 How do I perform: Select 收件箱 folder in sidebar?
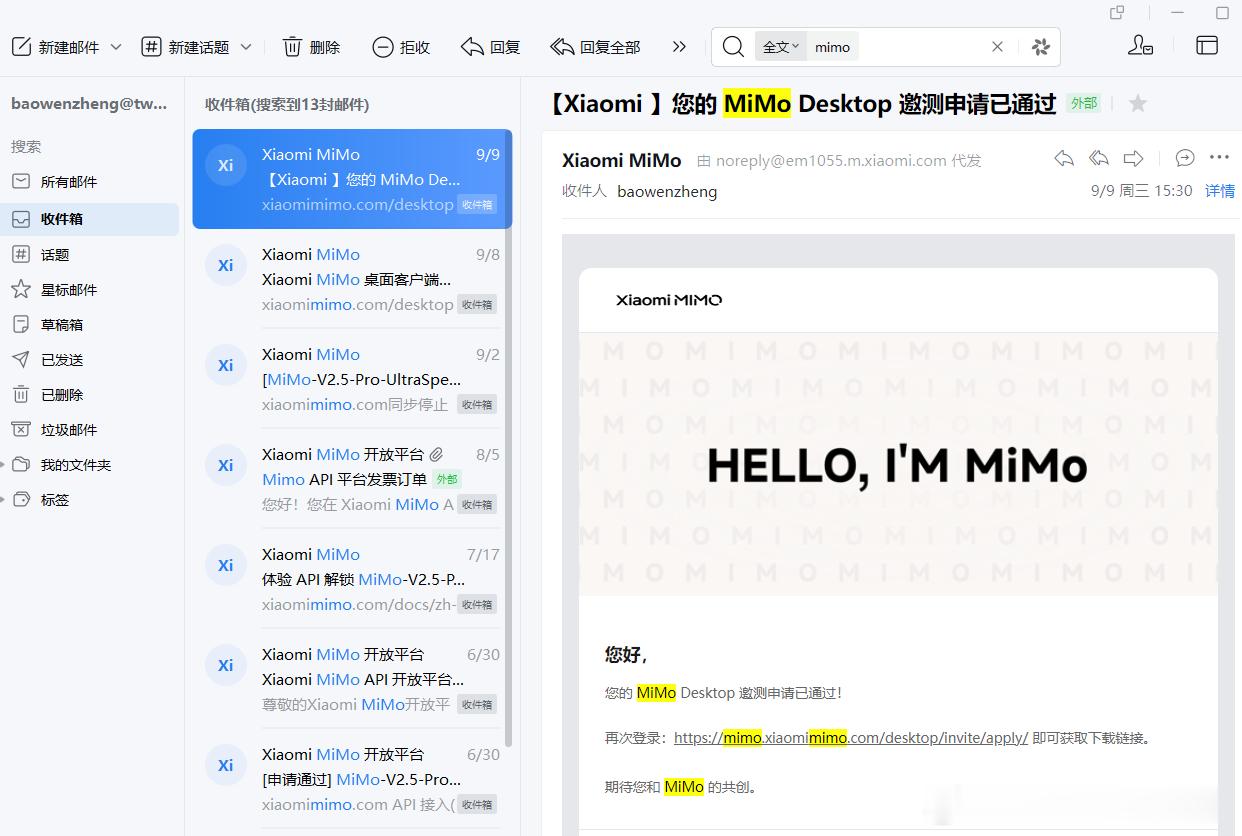(90, 219)
